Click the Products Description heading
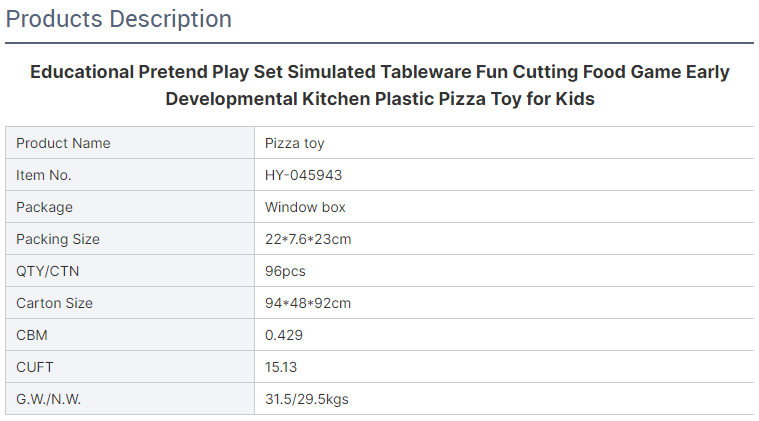Viewport: 759px width, 421px height. click(119, 19)
